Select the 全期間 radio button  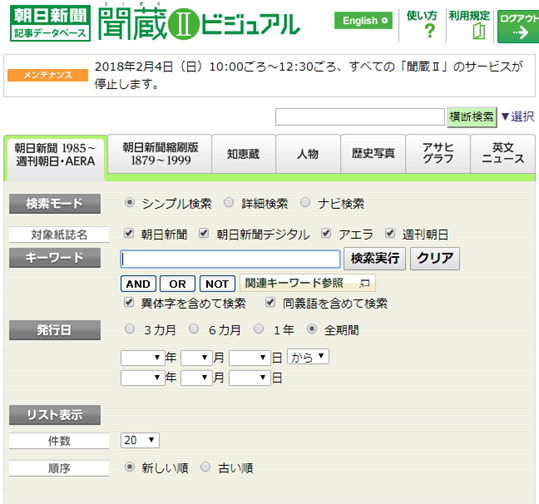pyautogui.click(x=312, y=329)
